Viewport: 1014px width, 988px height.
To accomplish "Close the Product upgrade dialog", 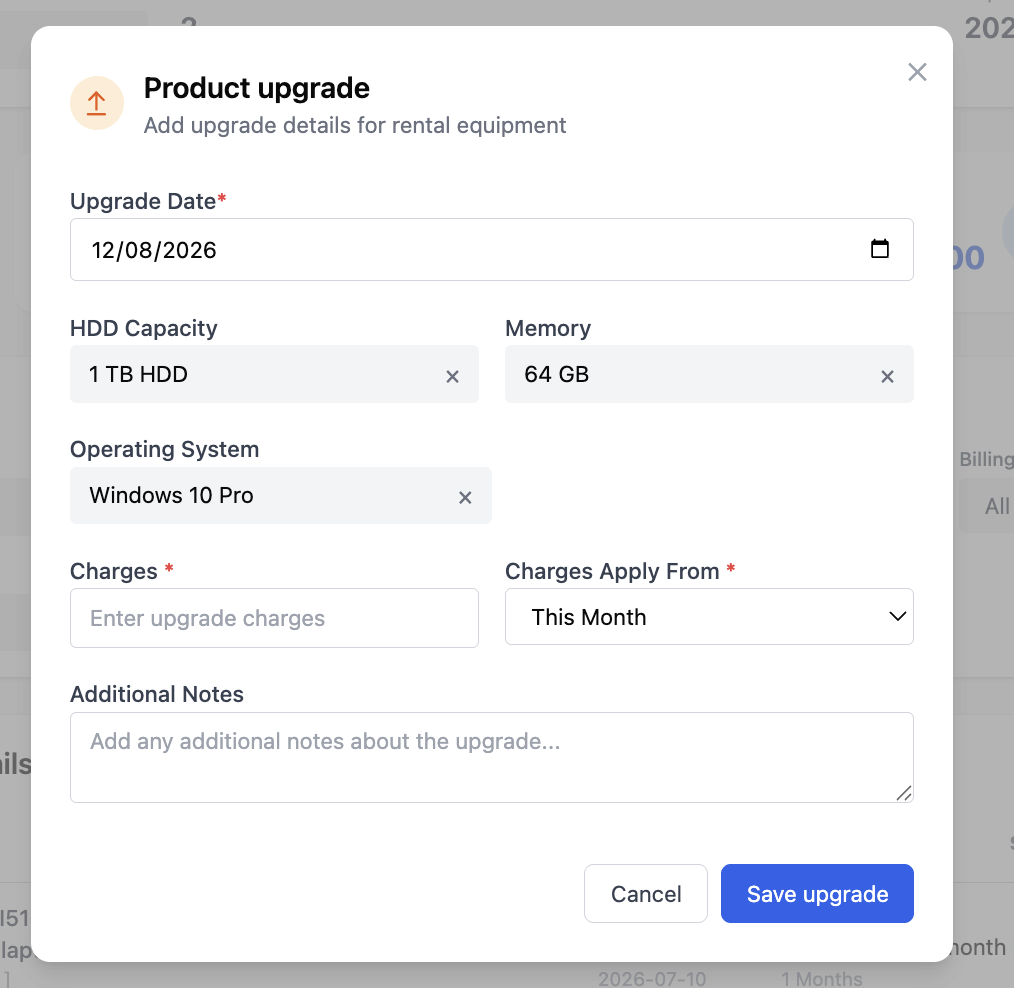I will tap(917, 72).
